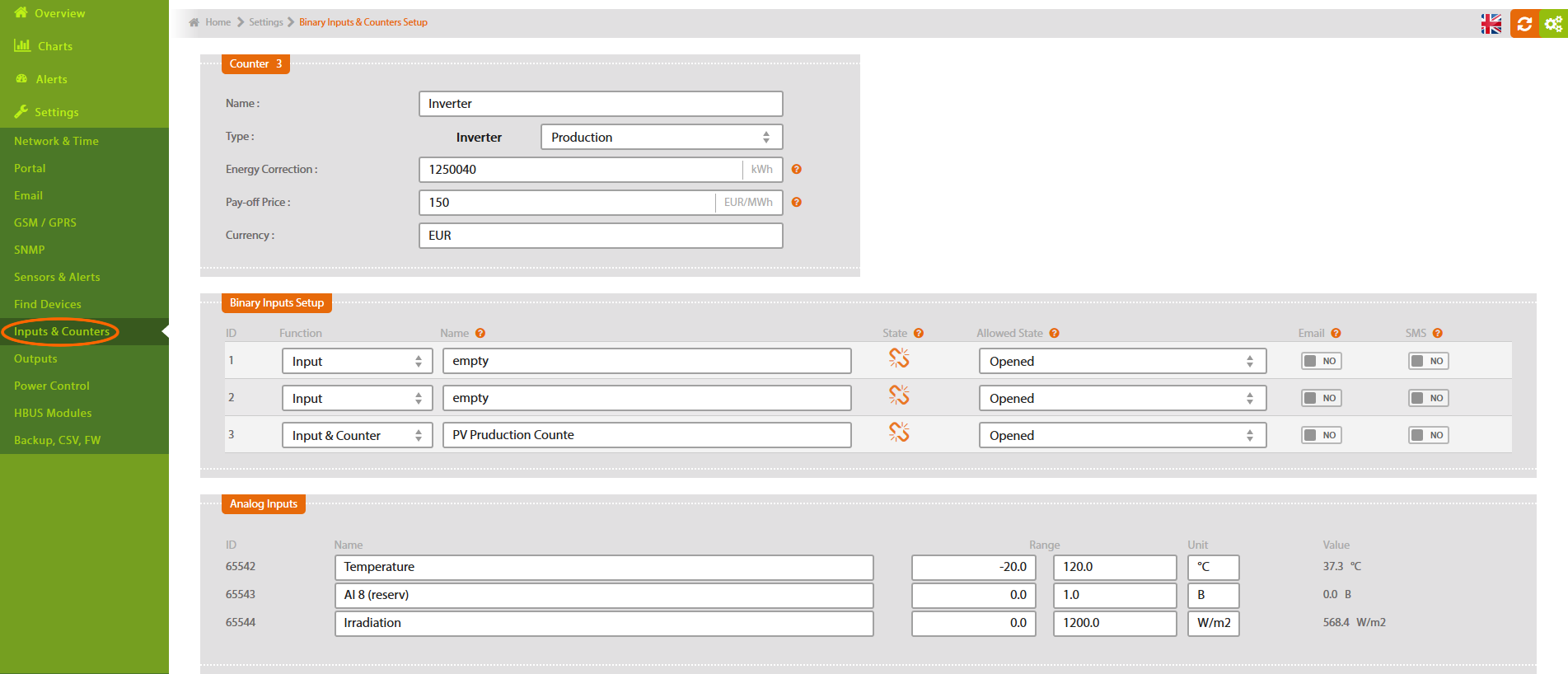Click the Allowed State help icon
This screenshot has width=1568, height=674.
(1054, 334)
